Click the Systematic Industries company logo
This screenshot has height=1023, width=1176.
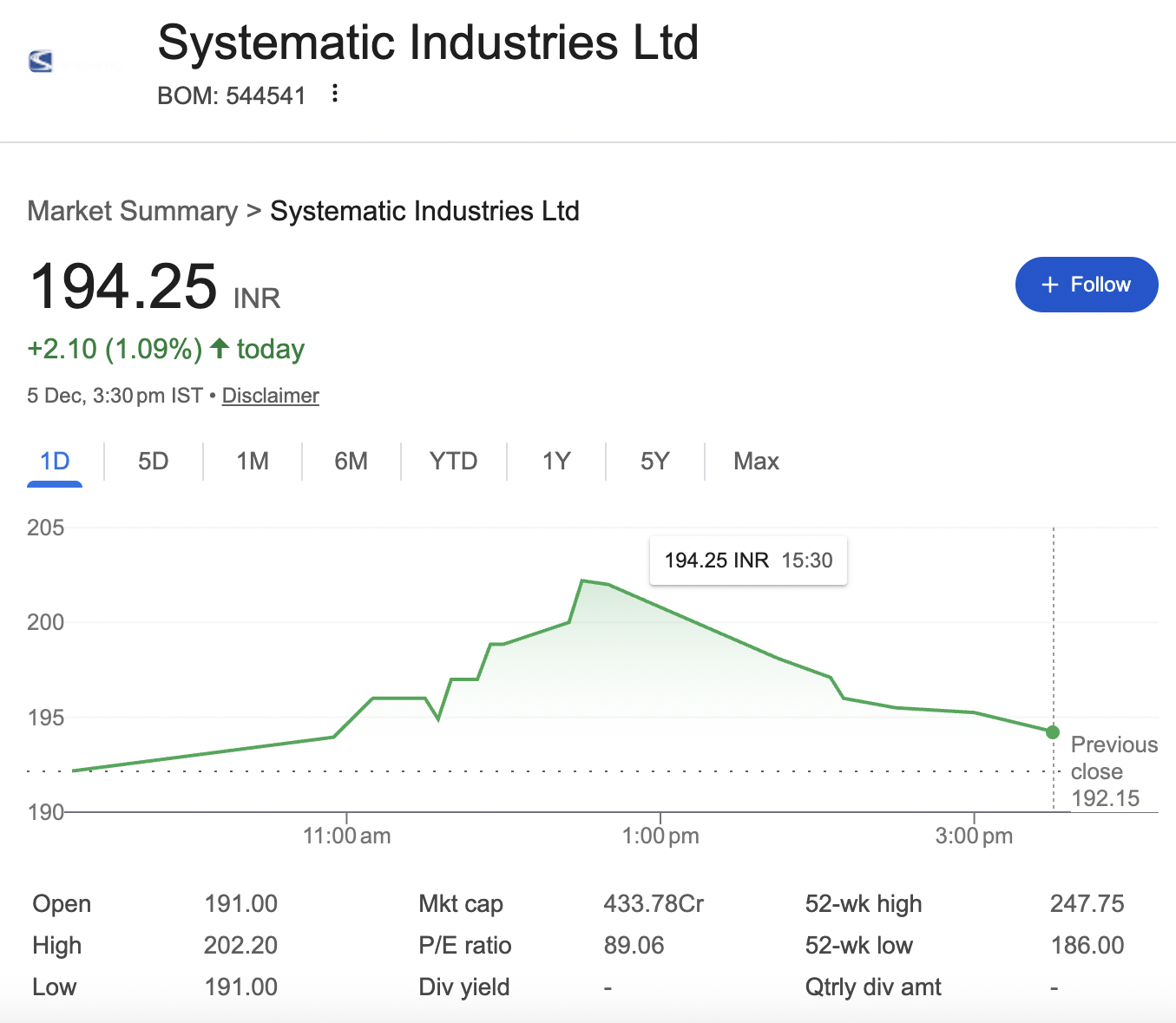(41, 62)
